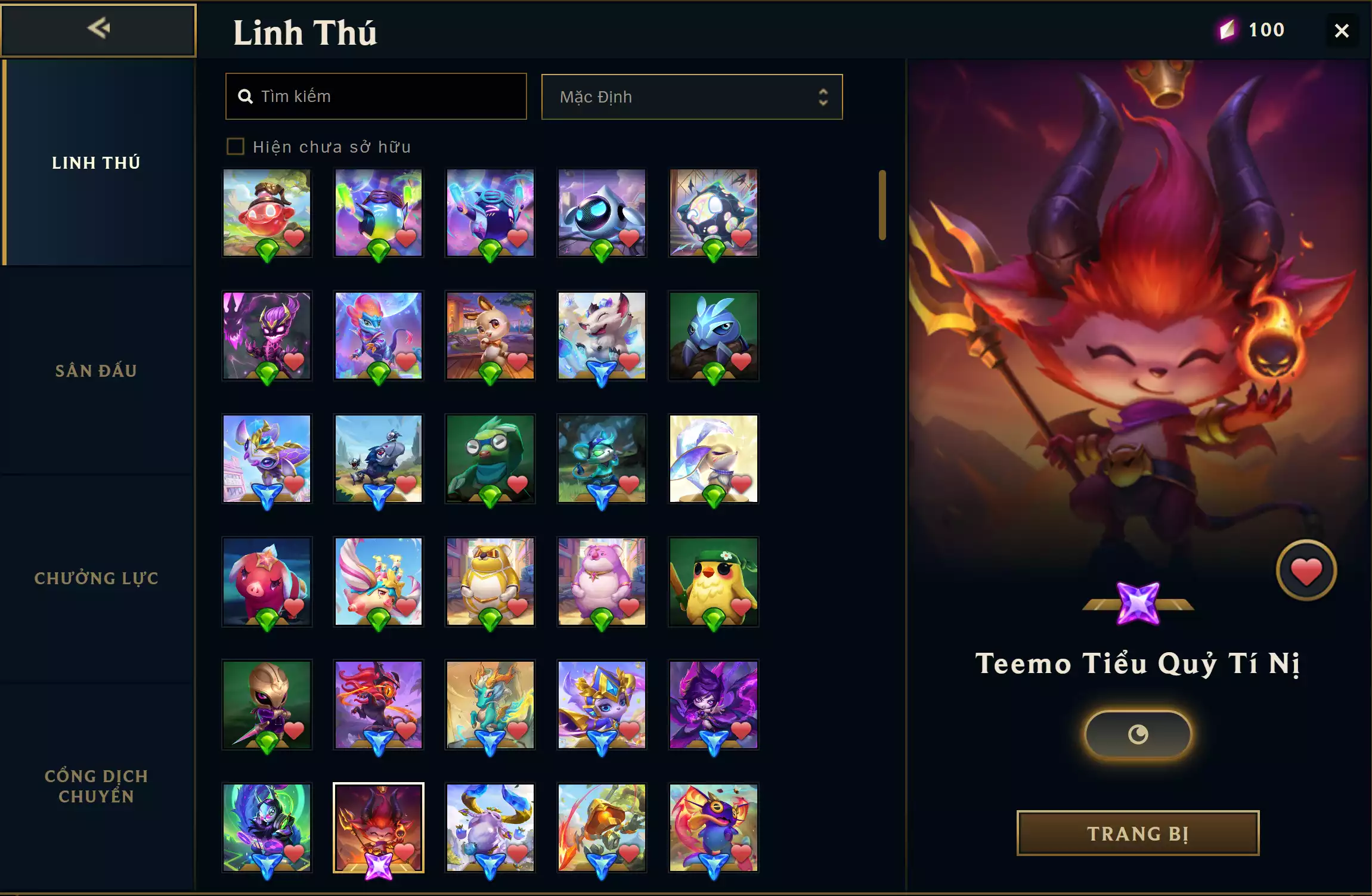Click the legend list scrollbar handle
The image size is (1372, 896).
coord(882,205)
